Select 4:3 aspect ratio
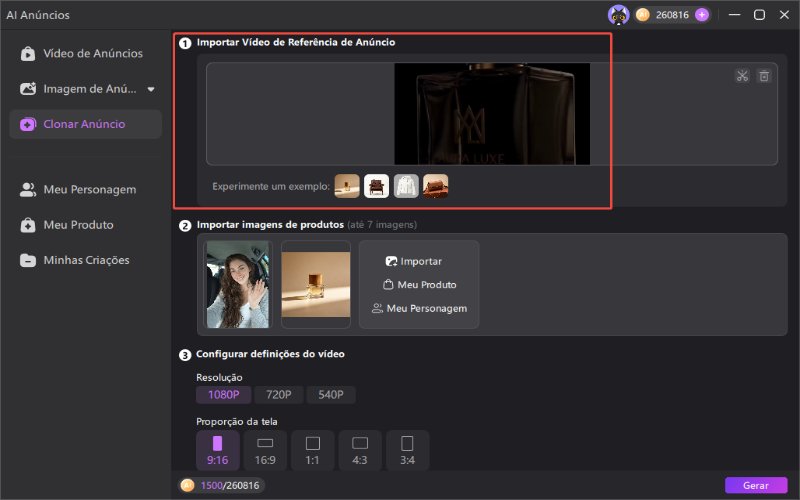The image size is (800, 500). (x=360, y=450)
